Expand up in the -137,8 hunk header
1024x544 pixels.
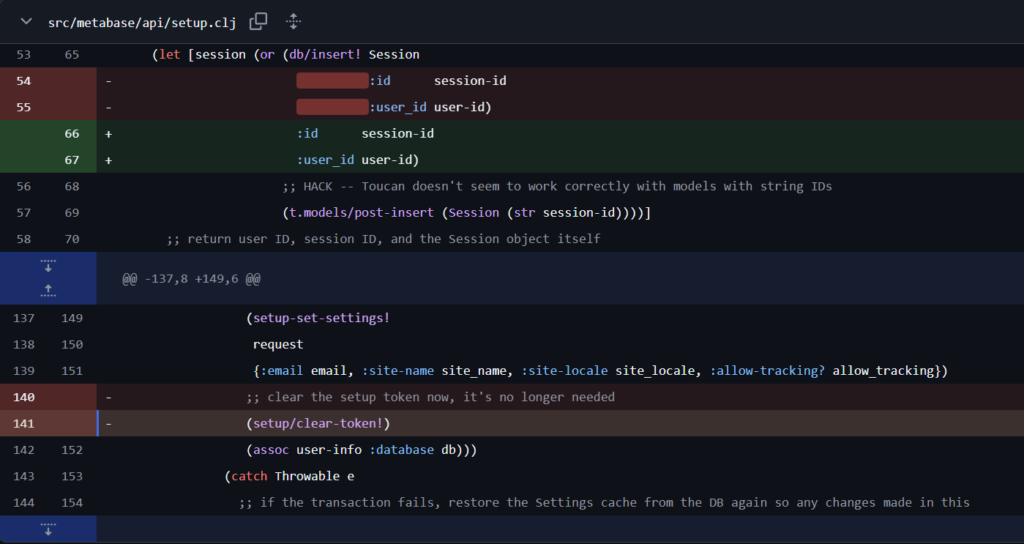click(x=48, y=291)
